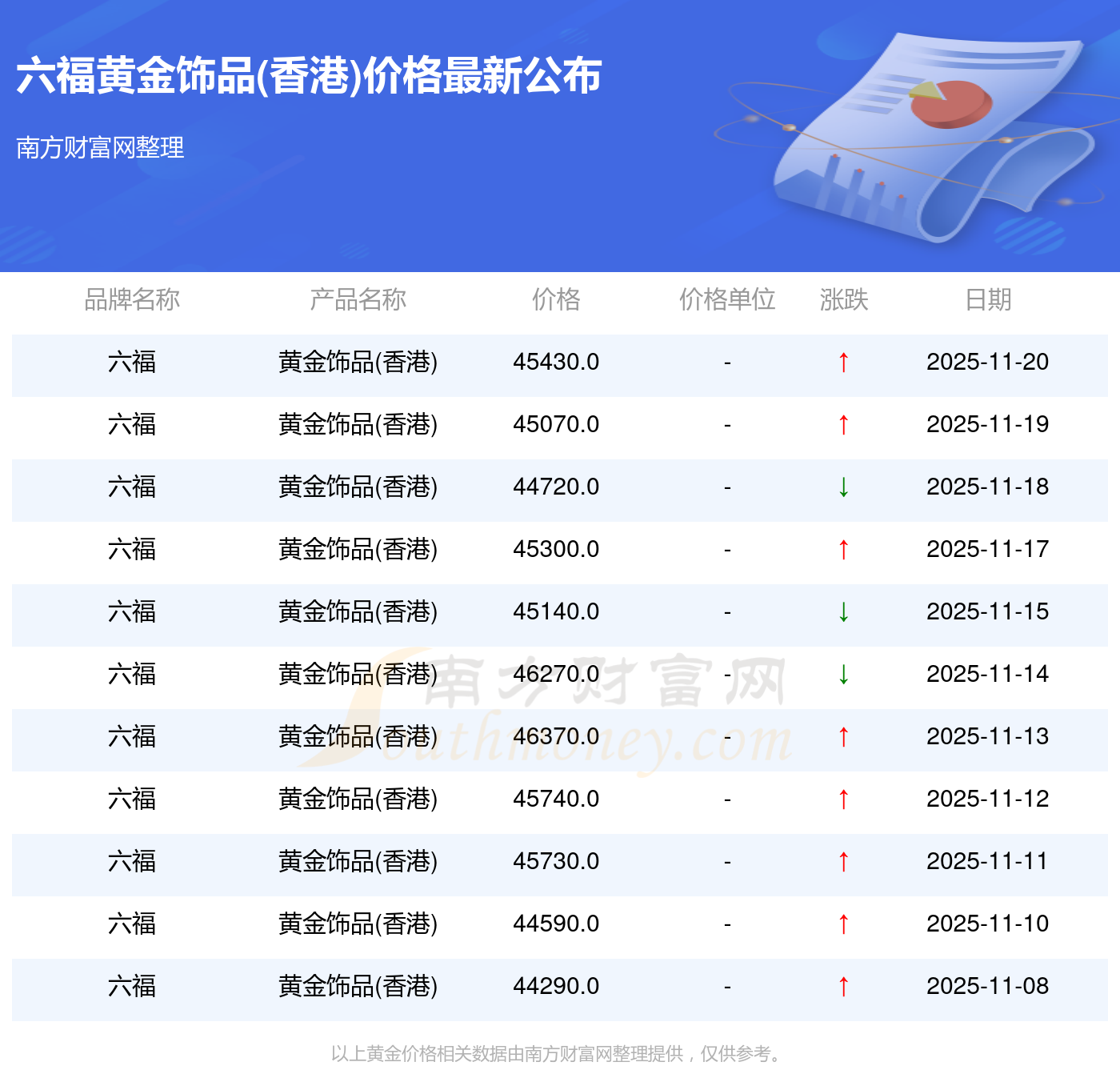1120x1090 pixels.
Task: Select price 46270.0
Action: (x=556, y=674)
